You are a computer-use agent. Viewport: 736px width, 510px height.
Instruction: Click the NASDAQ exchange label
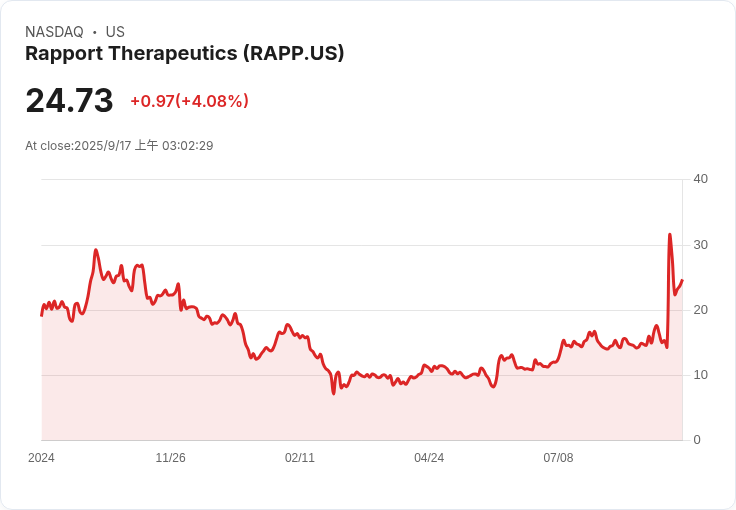pyautogui.click(x=54, y=32)
